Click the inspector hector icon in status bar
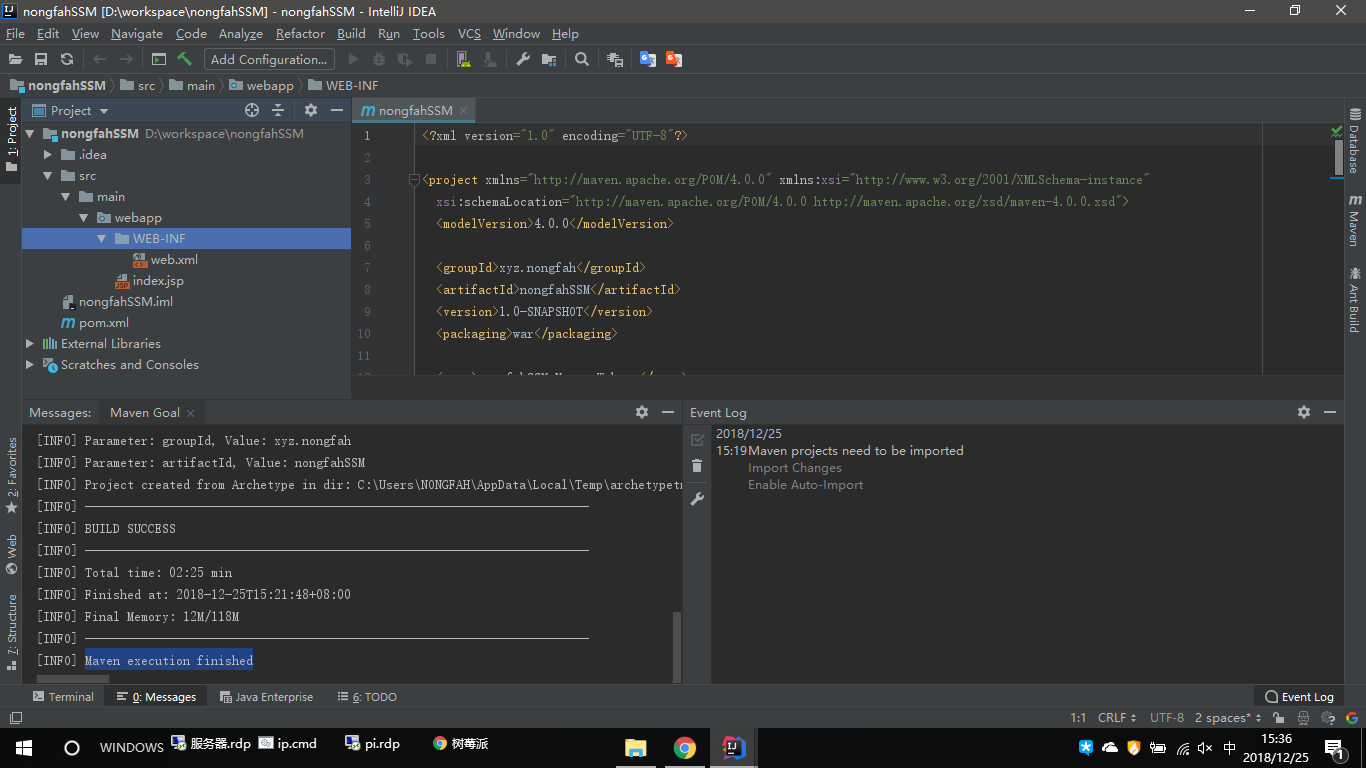Screen dimensions: 1366x768 (1304, 718)
